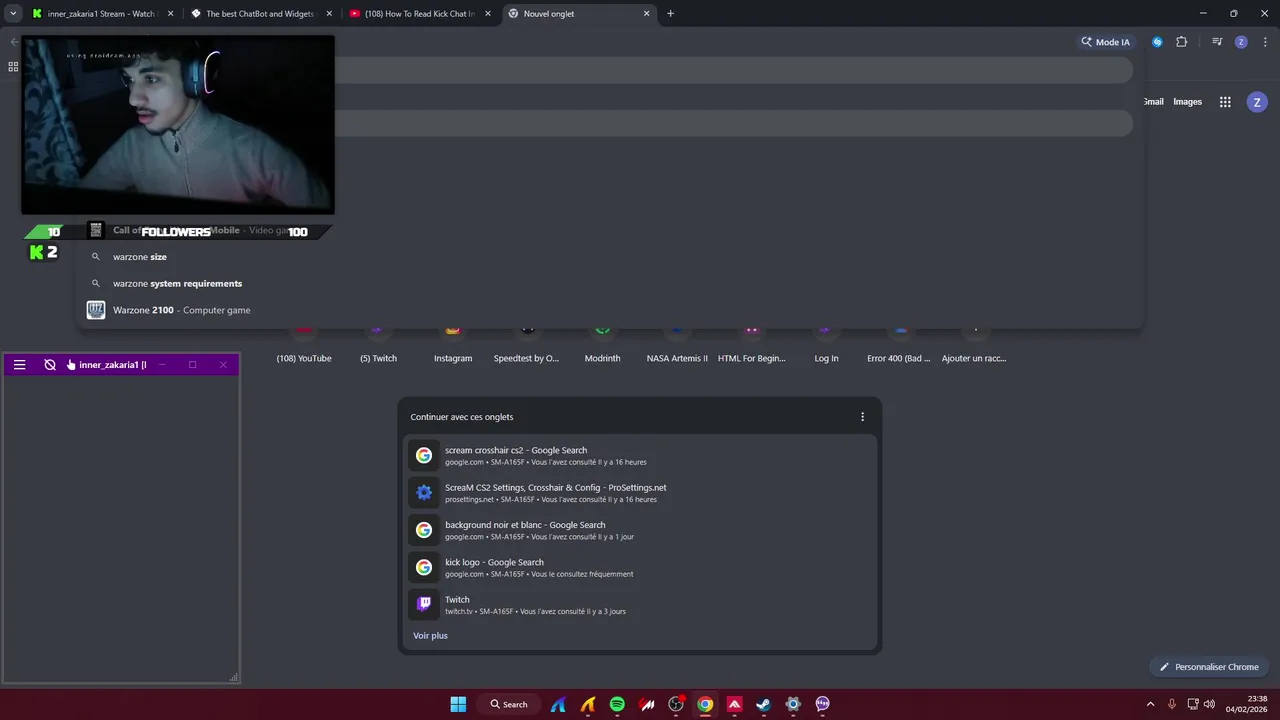Open Google Chrome from the taskbar

point(705,704)
